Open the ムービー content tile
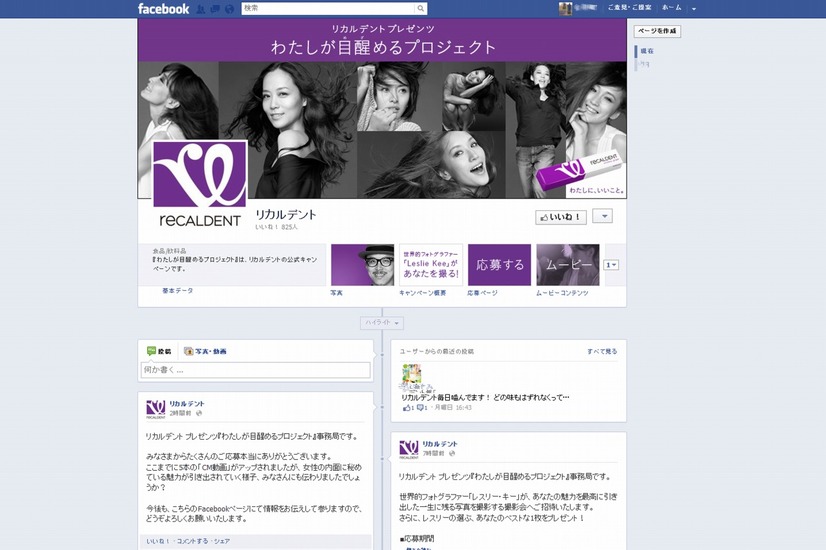Image resolution: width=826 pixels, height=550 pixels. [x=567, y=265]
